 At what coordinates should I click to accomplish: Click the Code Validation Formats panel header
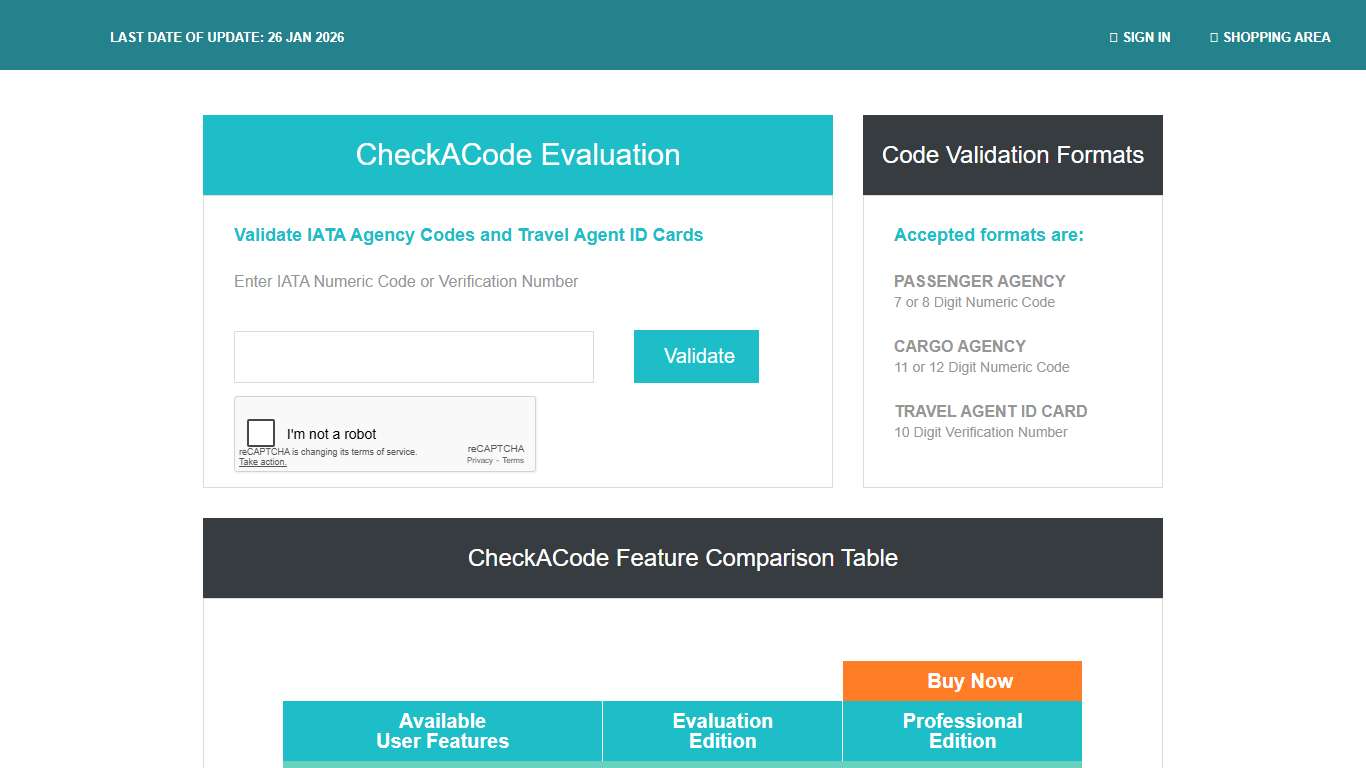[1012, 155]
